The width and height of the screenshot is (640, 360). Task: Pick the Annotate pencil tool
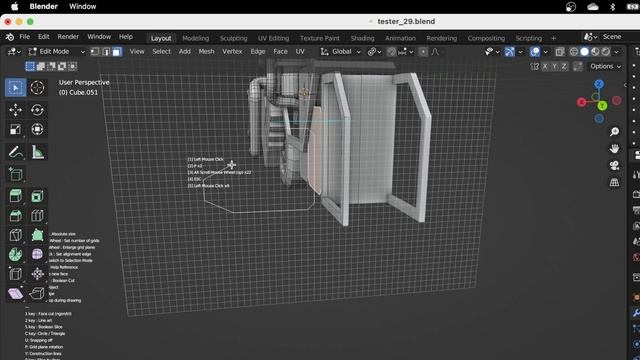[16, 152]
